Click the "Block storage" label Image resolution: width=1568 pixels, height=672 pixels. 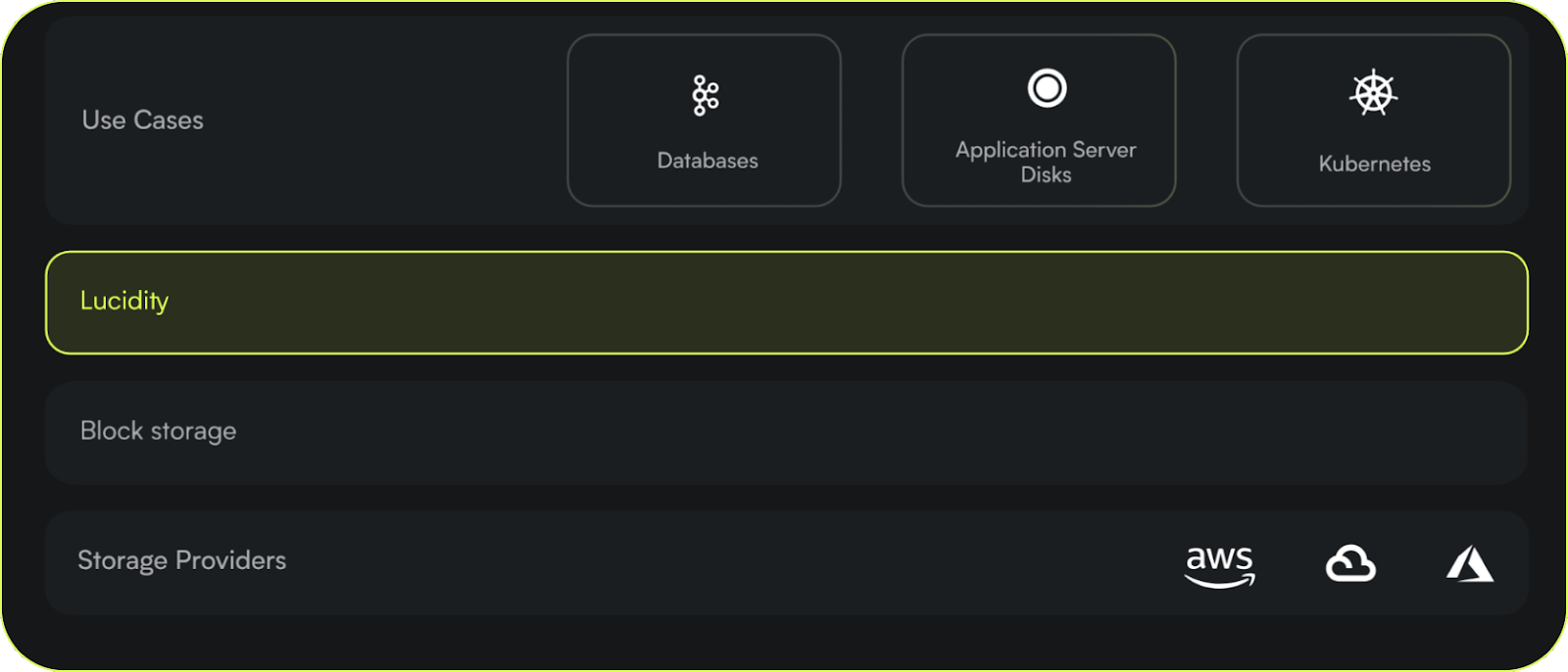[x=158, y=431]
